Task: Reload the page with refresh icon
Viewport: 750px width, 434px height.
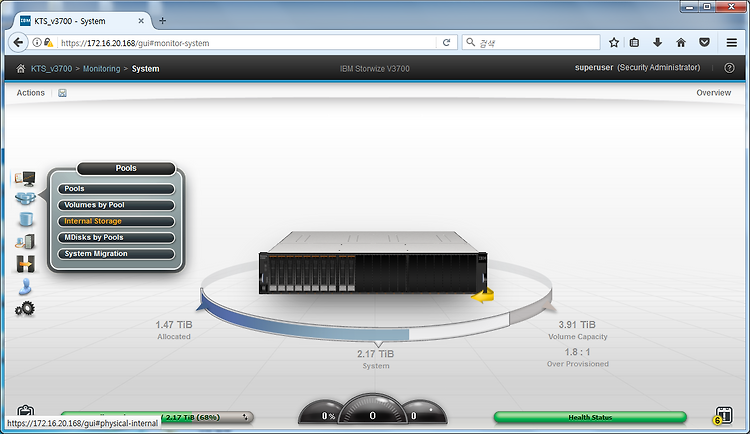Action: pos(446,43)
